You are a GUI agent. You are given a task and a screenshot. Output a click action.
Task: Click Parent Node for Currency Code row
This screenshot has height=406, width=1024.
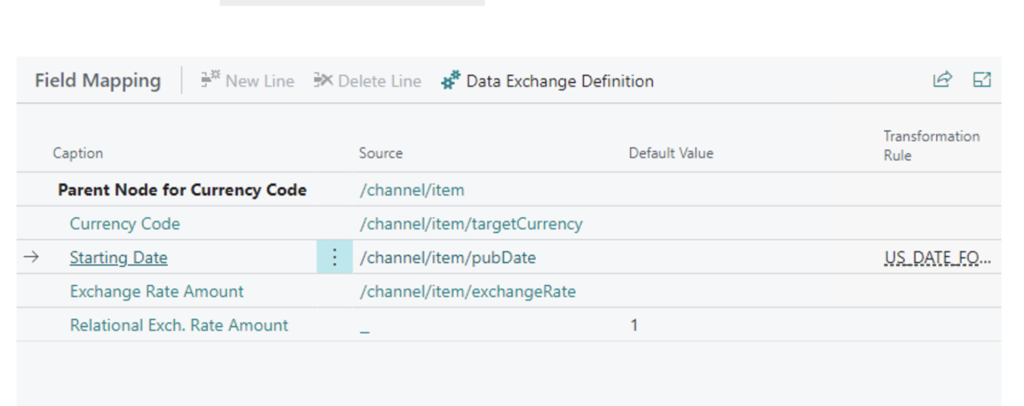tap(182, 190)
